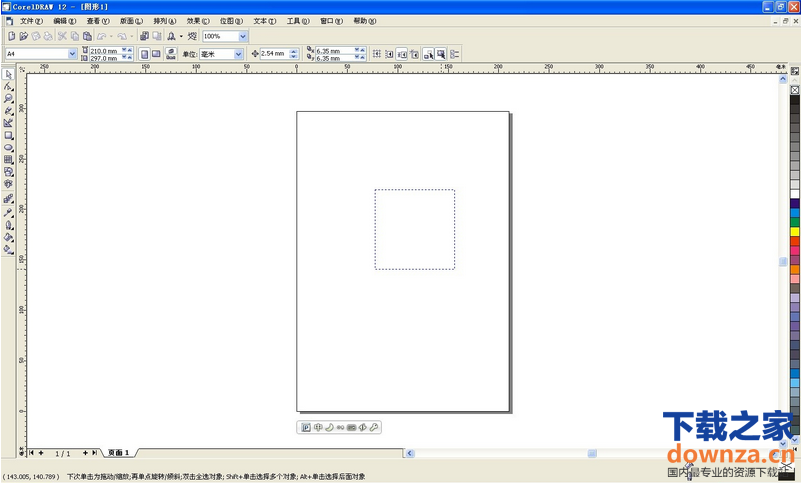802x483 pixels.
Task: Open the 版面 menu
Action: tap(131, 21)
